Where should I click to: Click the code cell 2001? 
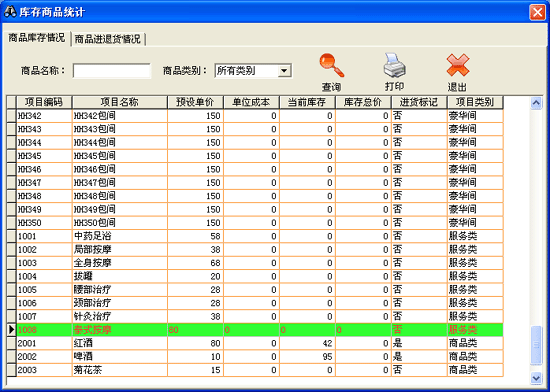(44, 343)
